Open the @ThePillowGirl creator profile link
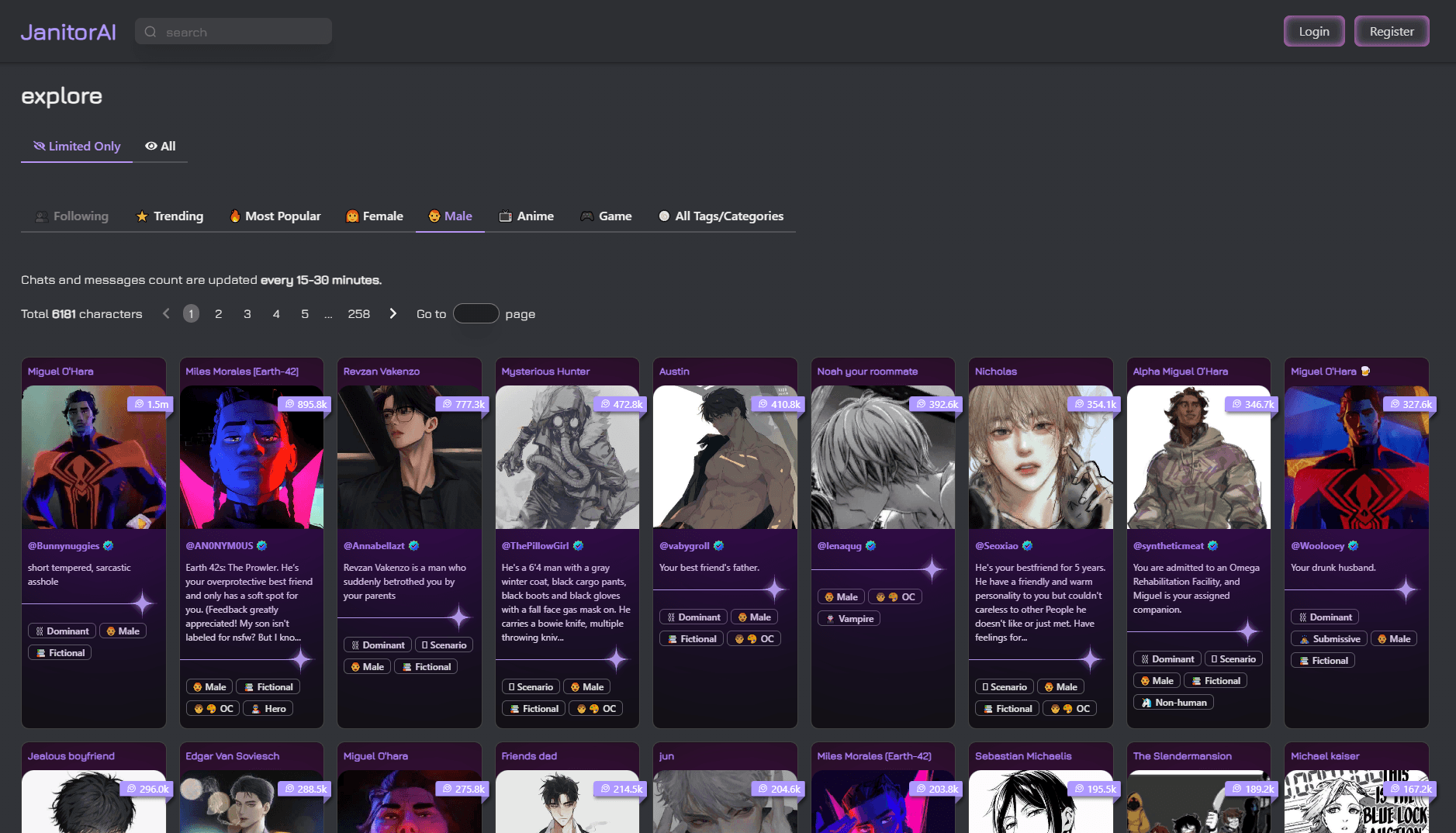Viewport: 1456px width, 833px height. [535, 546]
